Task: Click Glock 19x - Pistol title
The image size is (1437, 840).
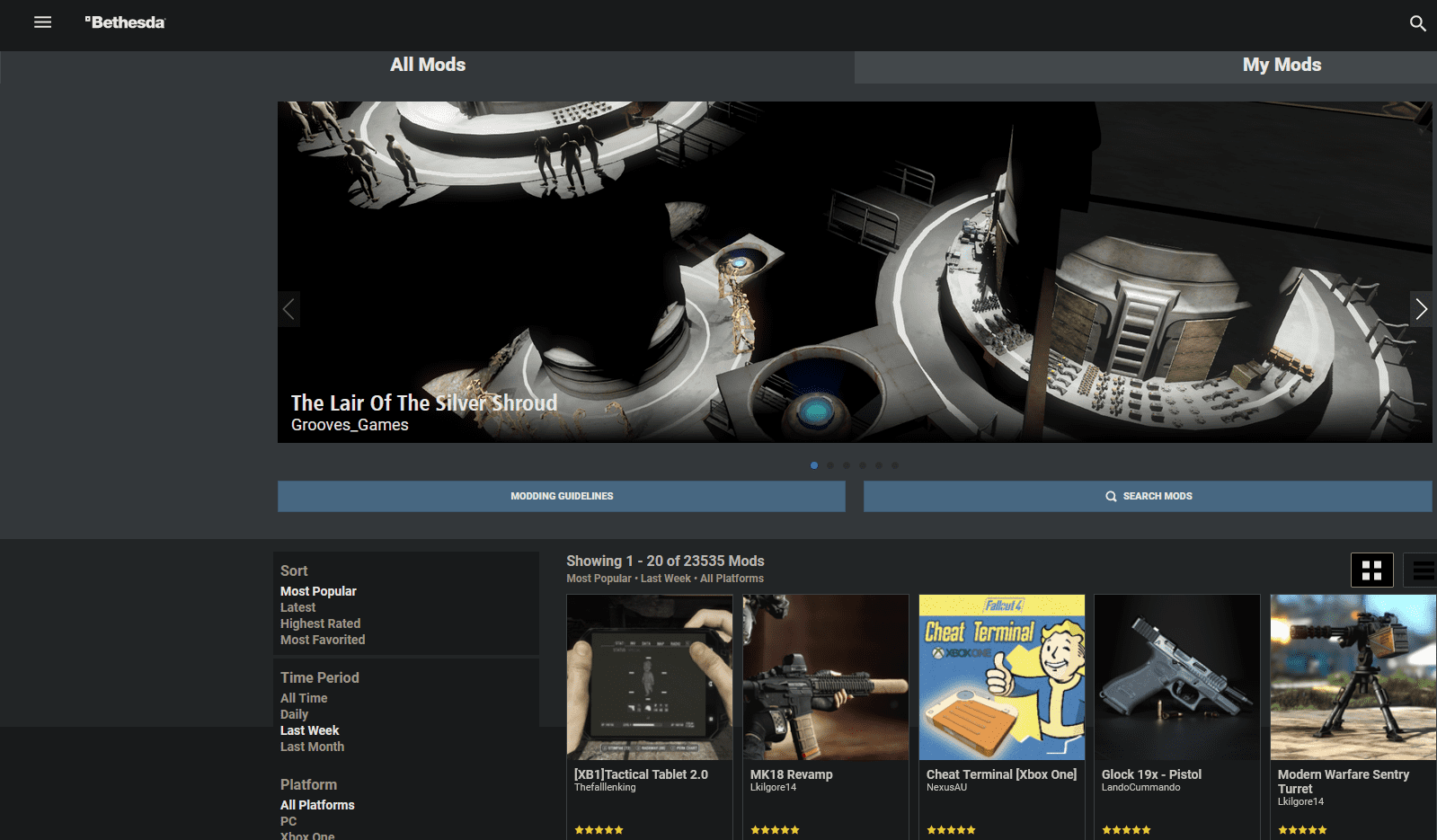Action: coord(1151,774)
